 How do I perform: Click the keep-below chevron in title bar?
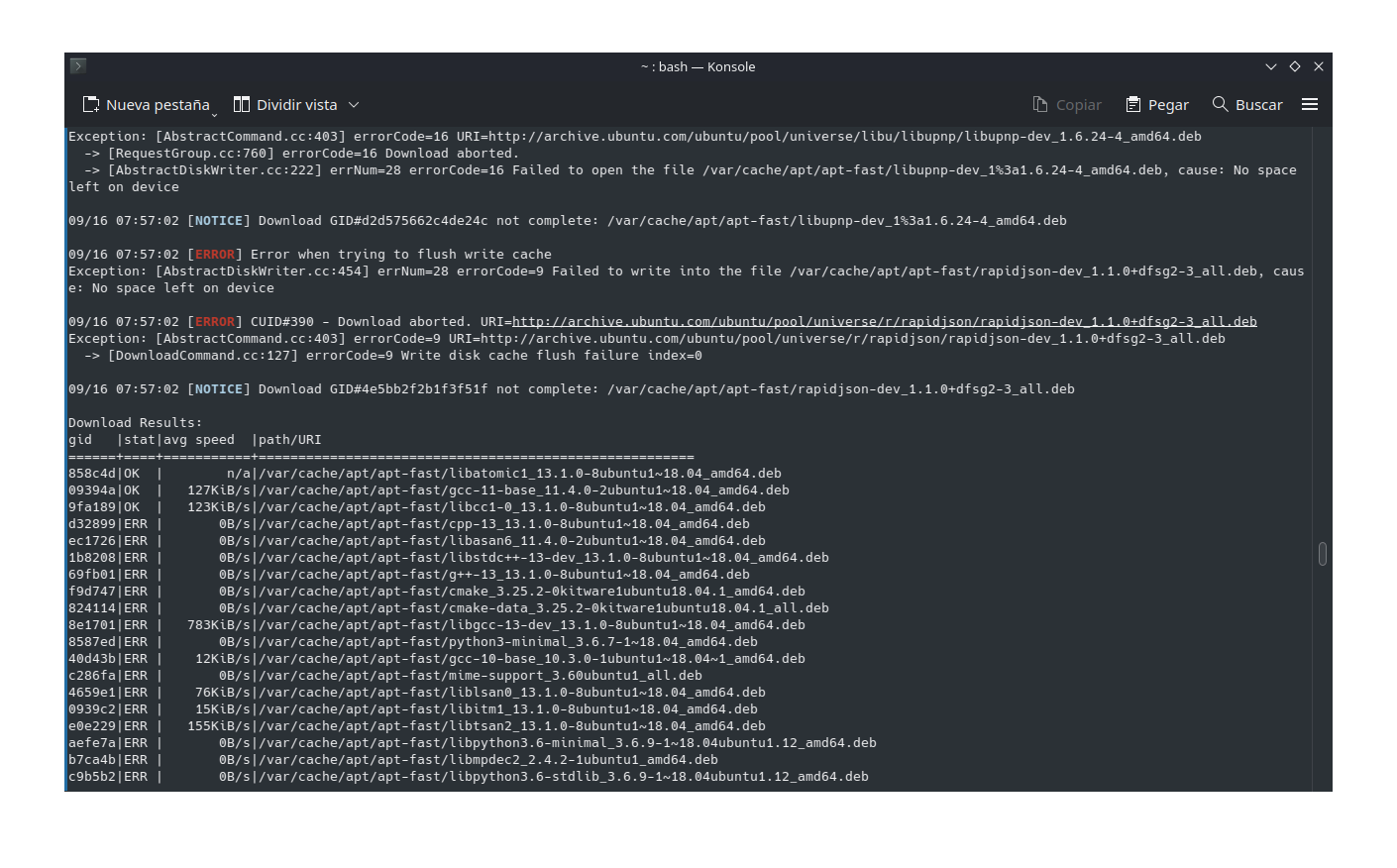coord(1271,66)
